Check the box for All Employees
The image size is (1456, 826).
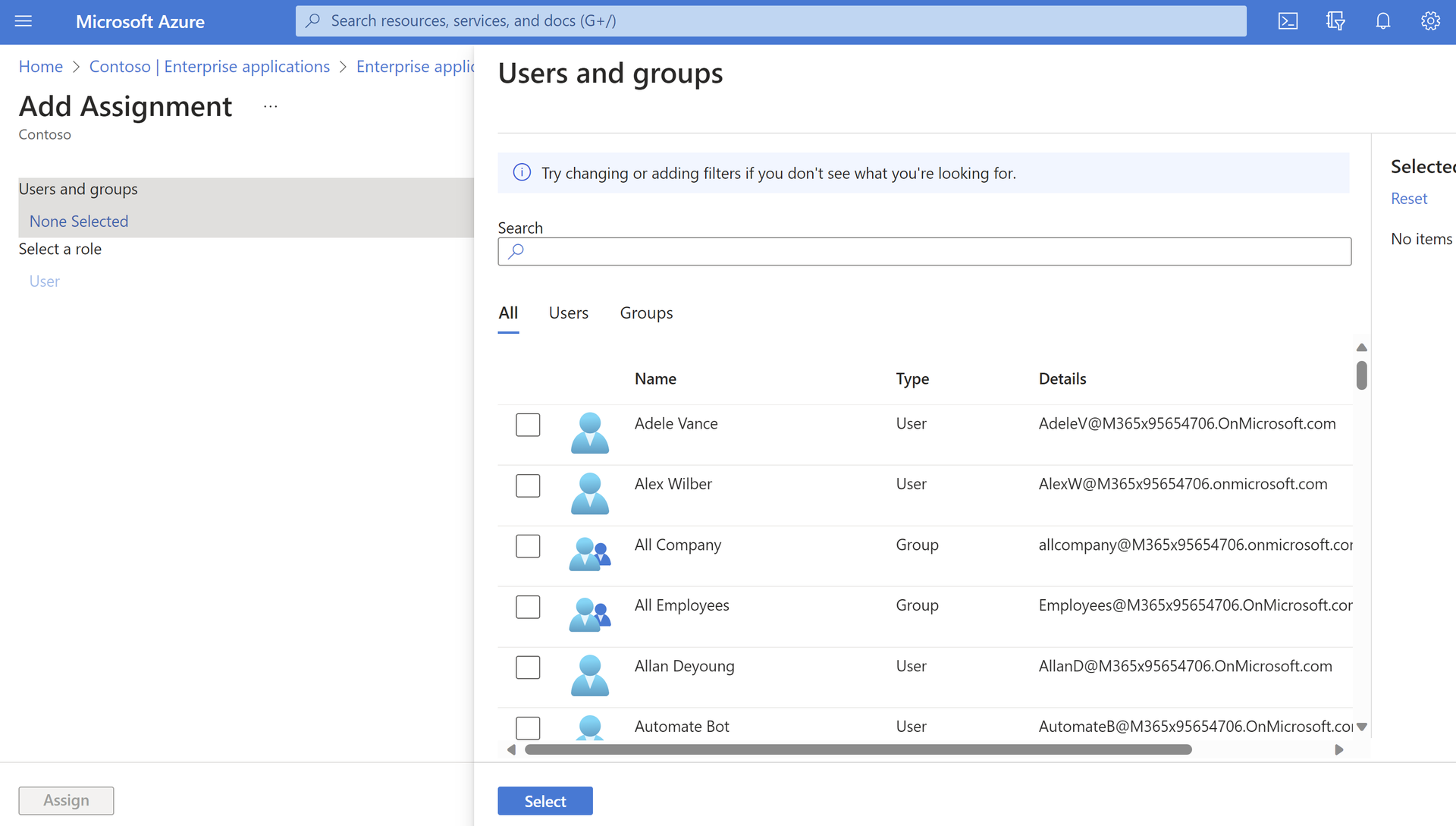click(x=528, y=607)
